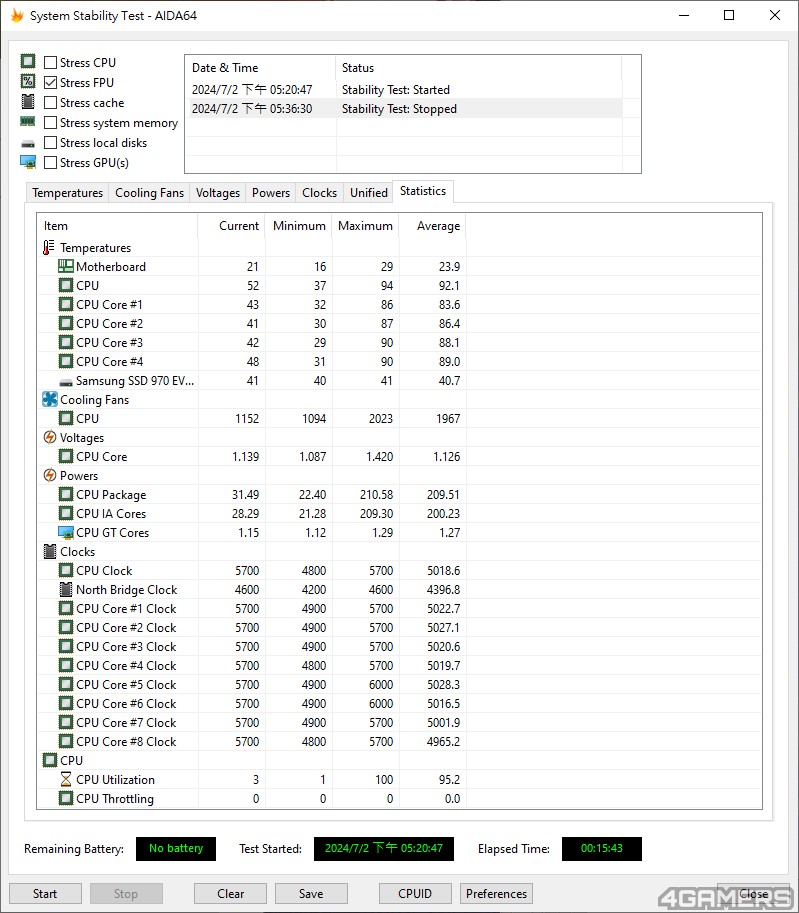The image size is (799, 913).
Task: Click the RAM stick icon beside Stress system memory
Action: [x=27, y=122]
